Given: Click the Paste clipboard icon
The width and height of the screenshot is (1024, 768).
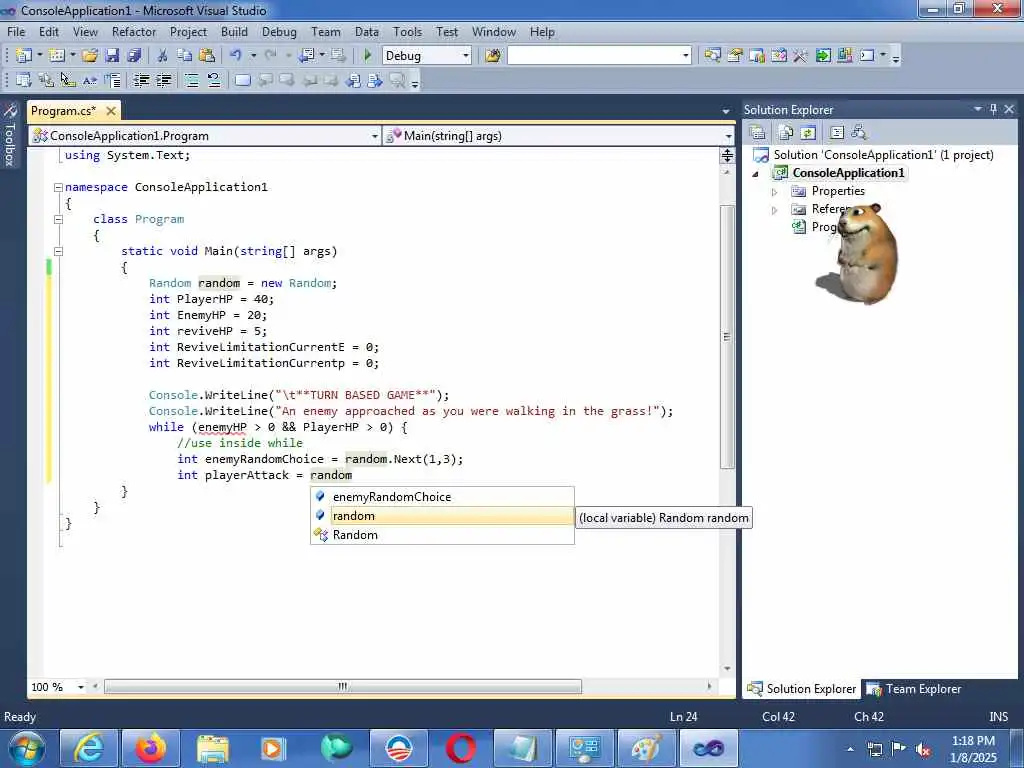Looking at the screenshot, I should pos(206,56).
